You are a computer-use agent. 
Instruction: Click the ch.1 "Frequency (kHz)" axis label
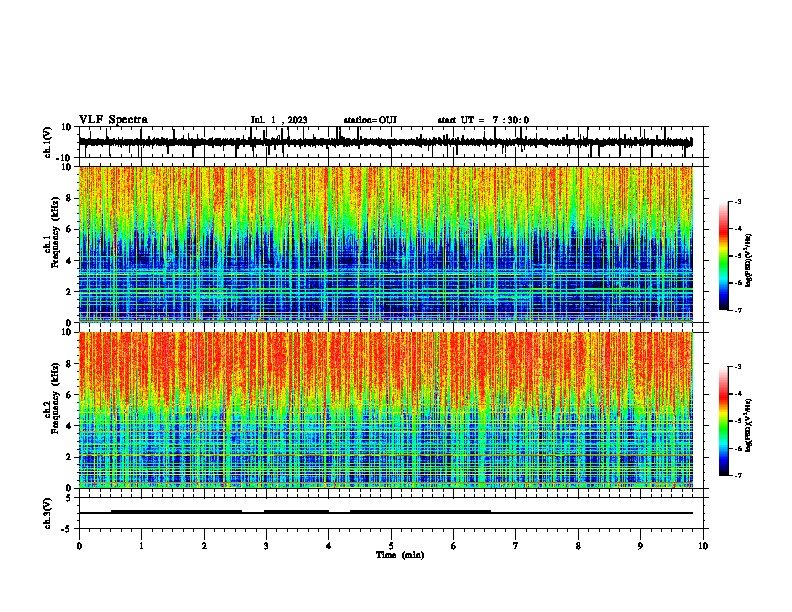pyautogui.click(x=55, y=232)
